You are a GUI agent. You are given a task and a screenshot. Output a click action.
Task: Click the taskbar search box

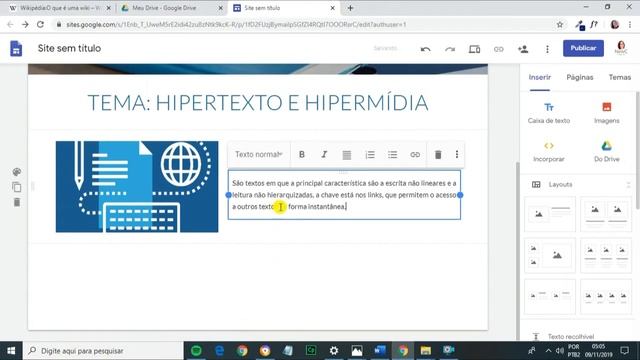(103, 351)
